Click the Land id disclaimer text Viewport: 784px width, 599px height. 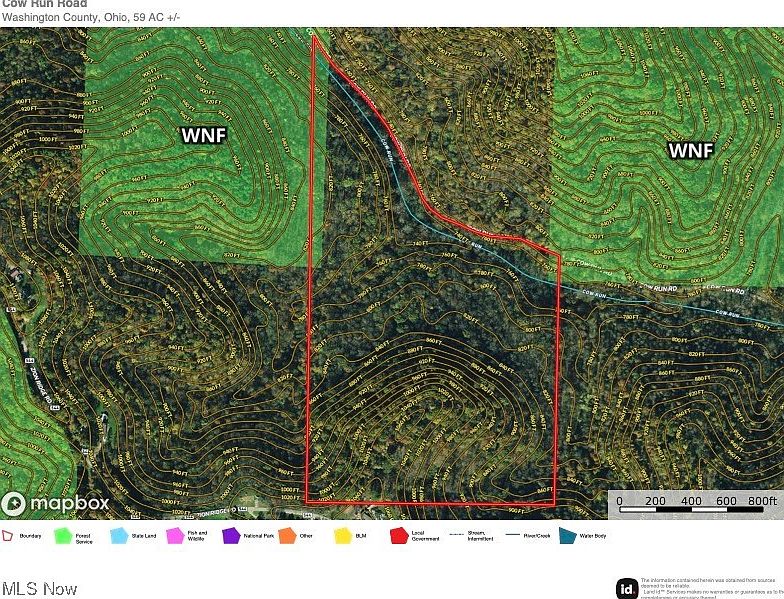click(710, 588)
